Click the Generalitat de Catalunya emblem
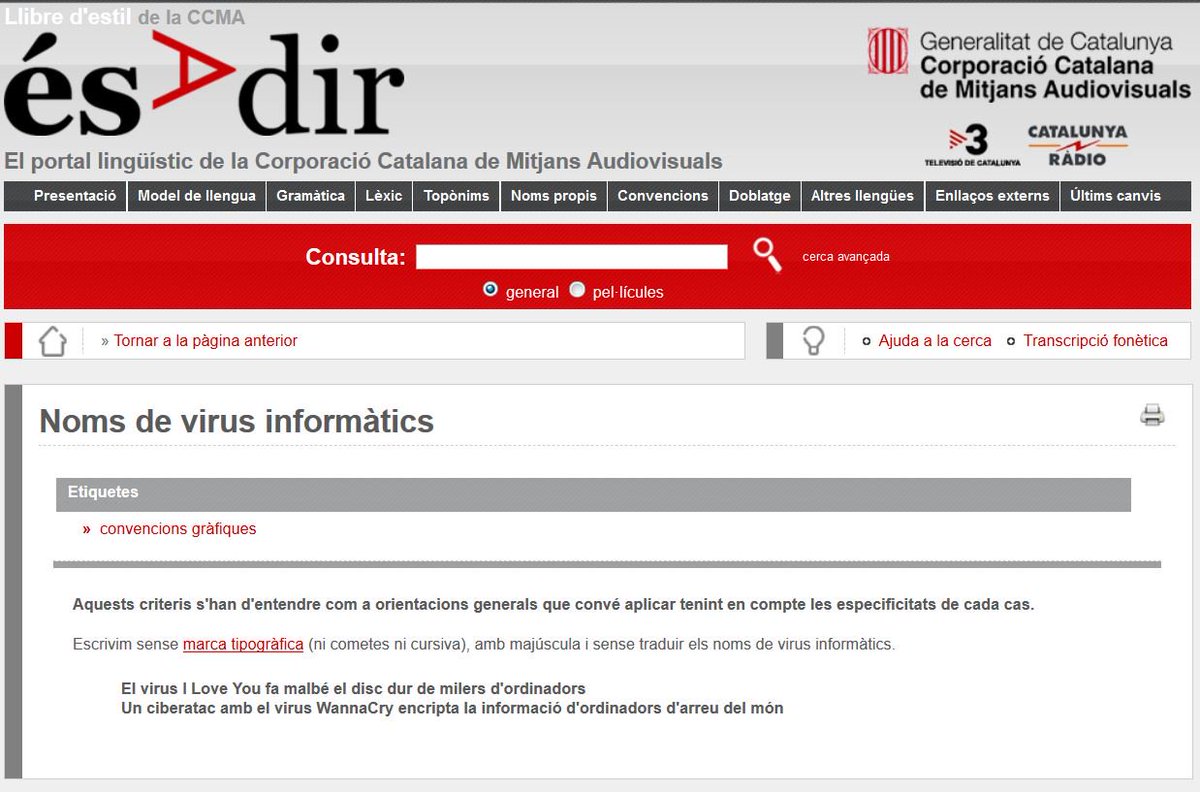1200x792 pixels. point(887,50)
